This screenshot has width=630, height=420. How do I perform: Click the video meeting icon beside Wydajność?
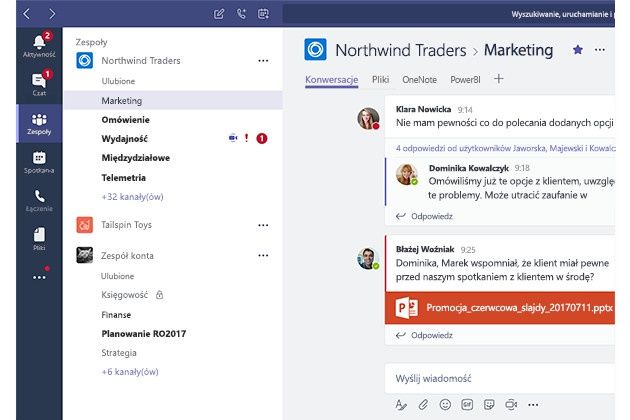pos(233,138)
